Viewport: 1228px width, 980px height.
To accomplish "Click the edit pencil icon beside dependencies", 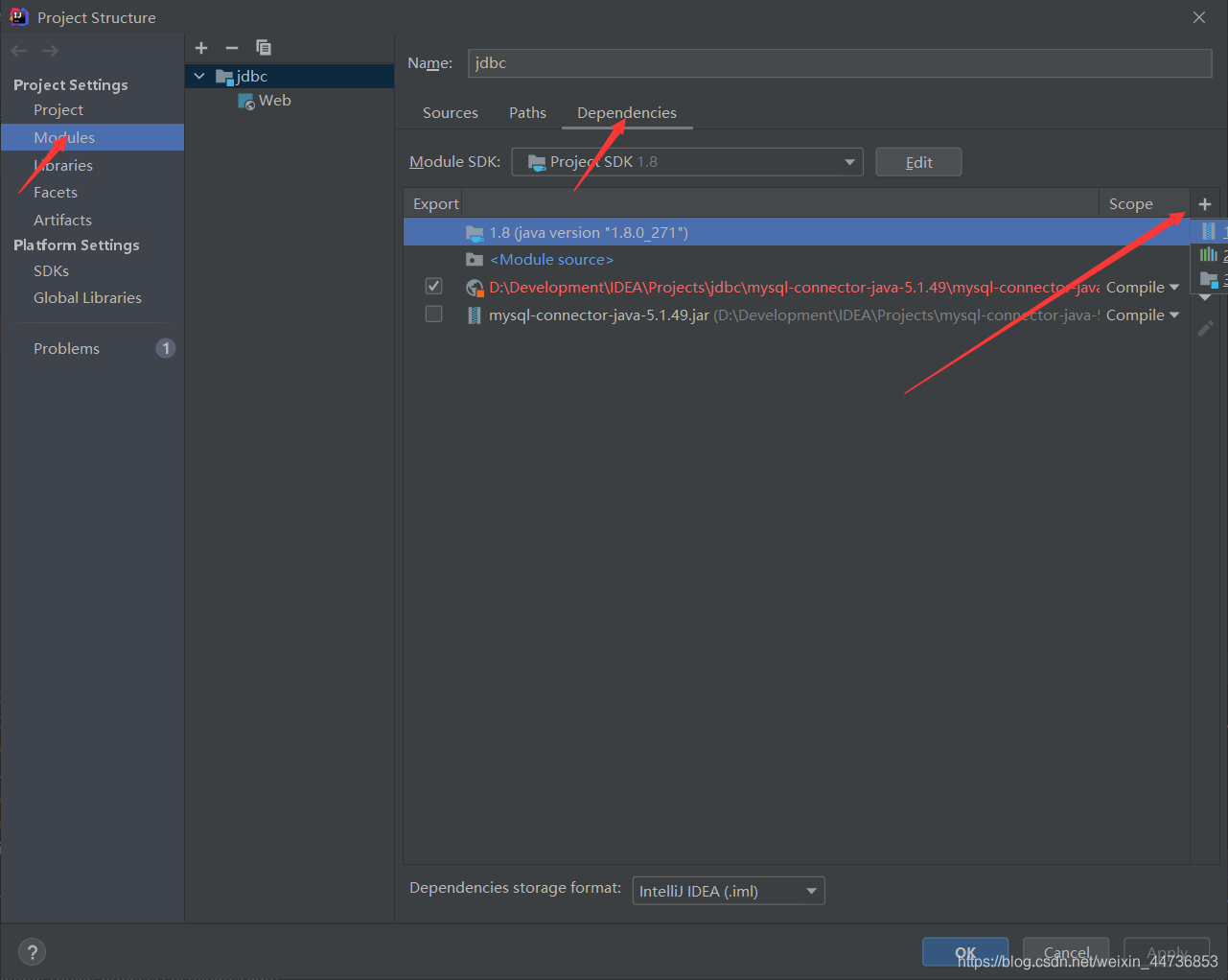I will [1205, 329].
